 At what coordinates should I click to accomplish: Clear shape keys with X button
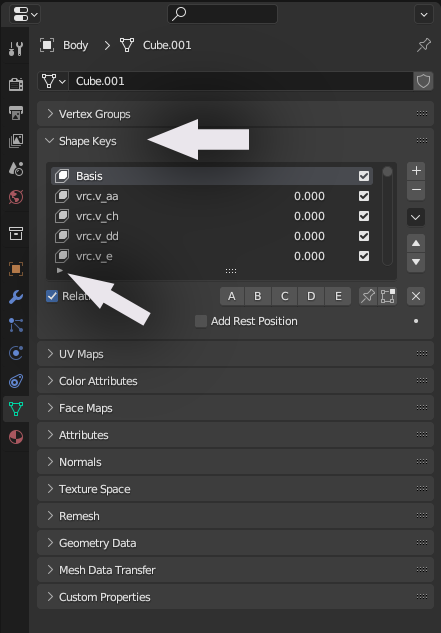(416, 296)
